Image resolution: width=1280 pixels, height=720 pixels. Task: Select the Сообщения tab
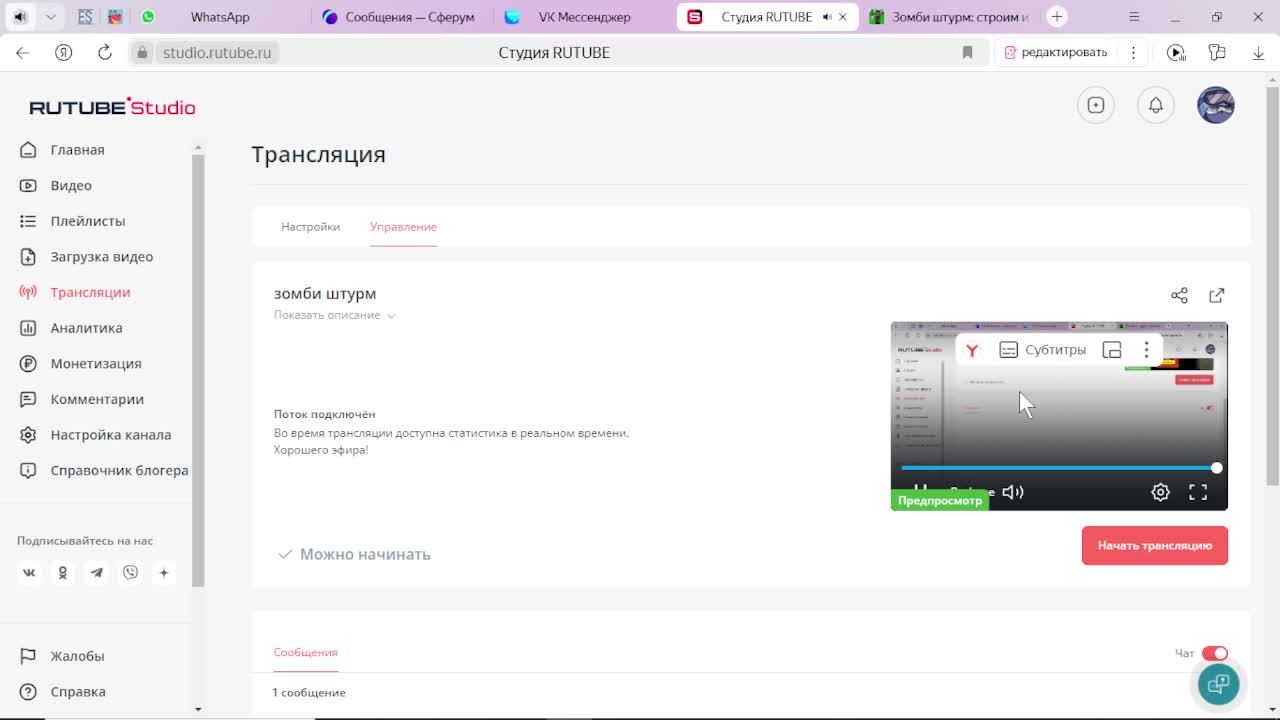305,652
